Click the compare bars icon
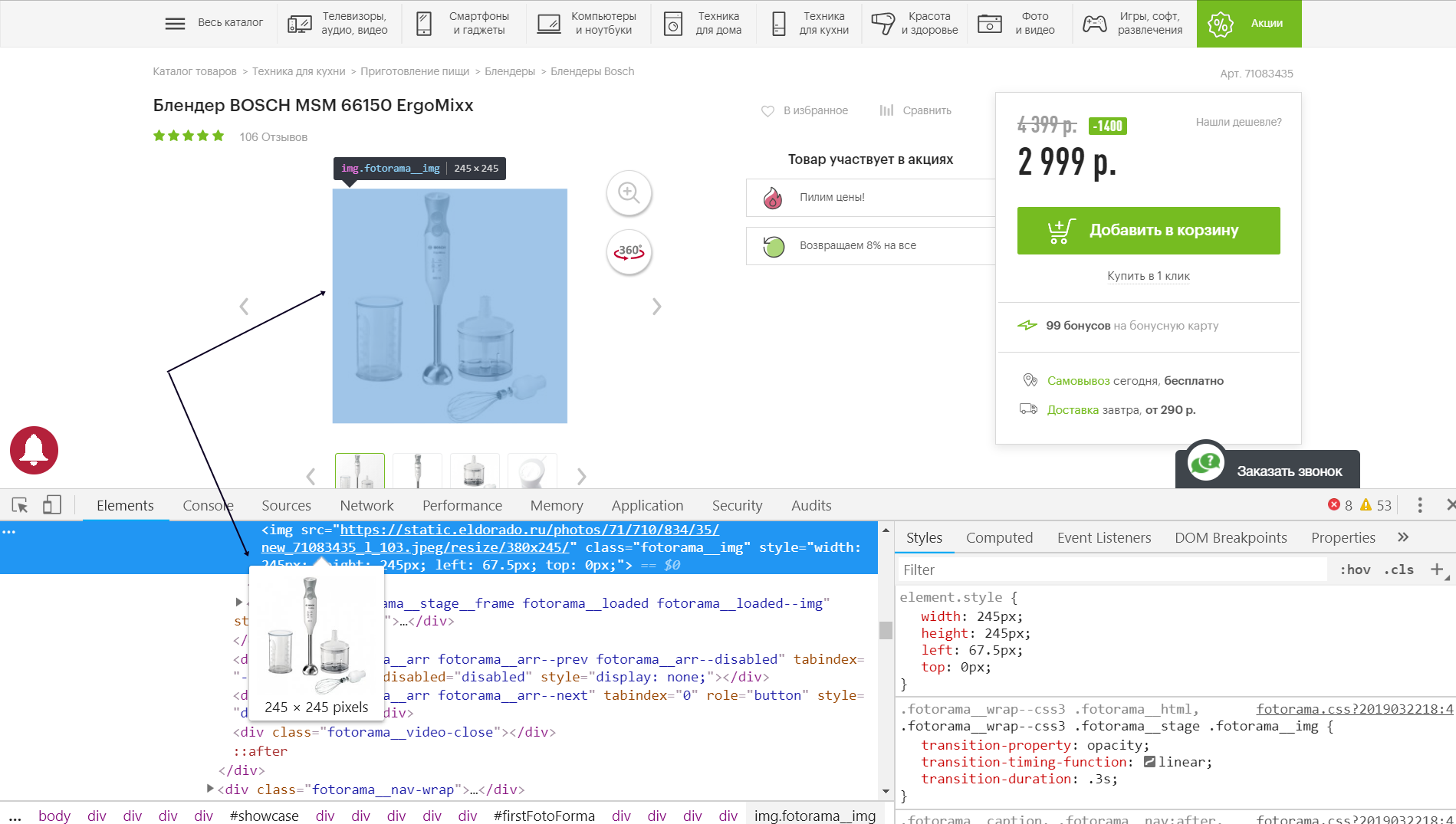The width and height of the screenshot is (1456, 824). [x=886, y=110]
